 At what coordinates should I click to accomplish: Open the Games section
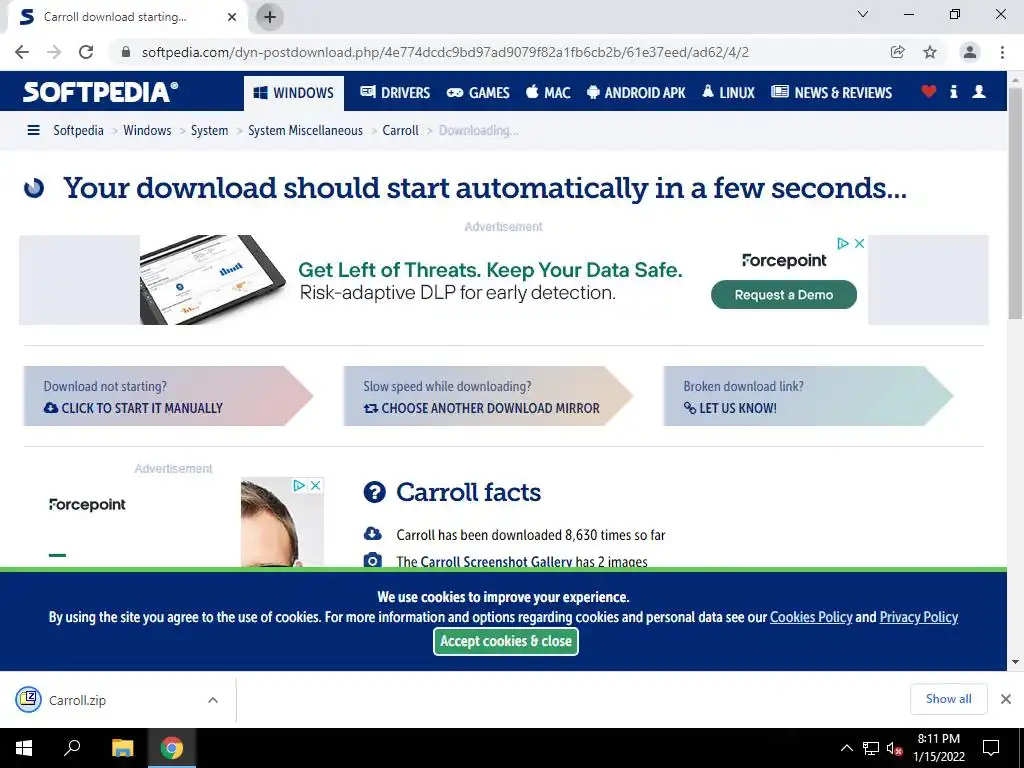(x=478, y=93)
